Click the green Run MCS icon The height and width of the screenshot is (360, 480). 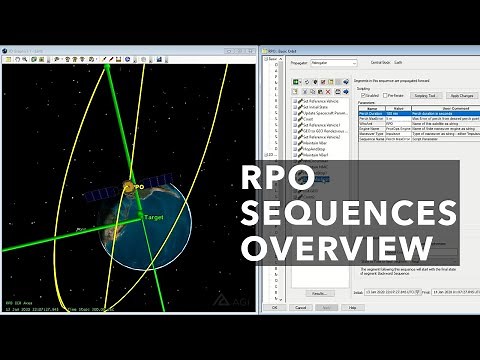pos(295,82)
